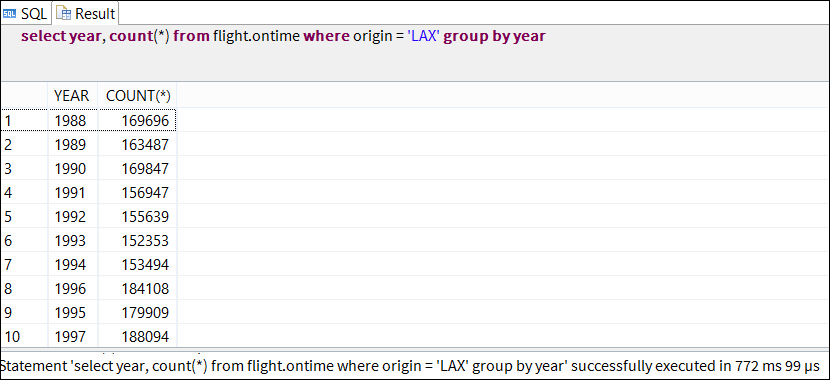Click the SQL tab icon

pyautogui.click(x=9, y=13)
